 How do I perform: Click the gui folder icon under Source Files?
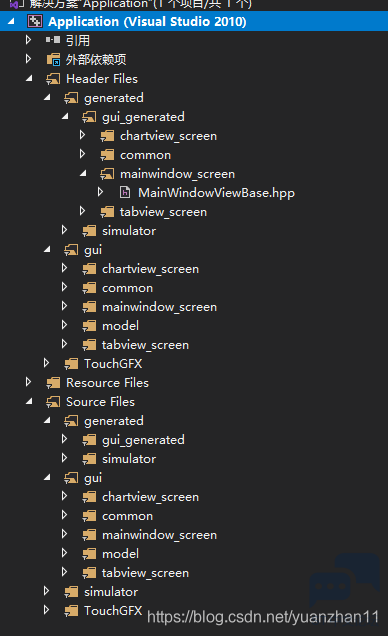71,477
